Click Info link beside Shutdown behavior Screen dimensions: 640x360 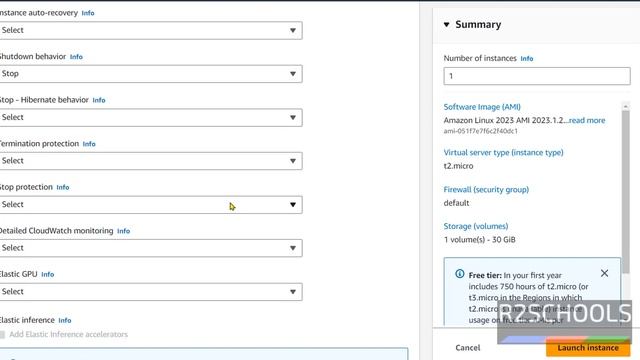(x=76, y=57)
